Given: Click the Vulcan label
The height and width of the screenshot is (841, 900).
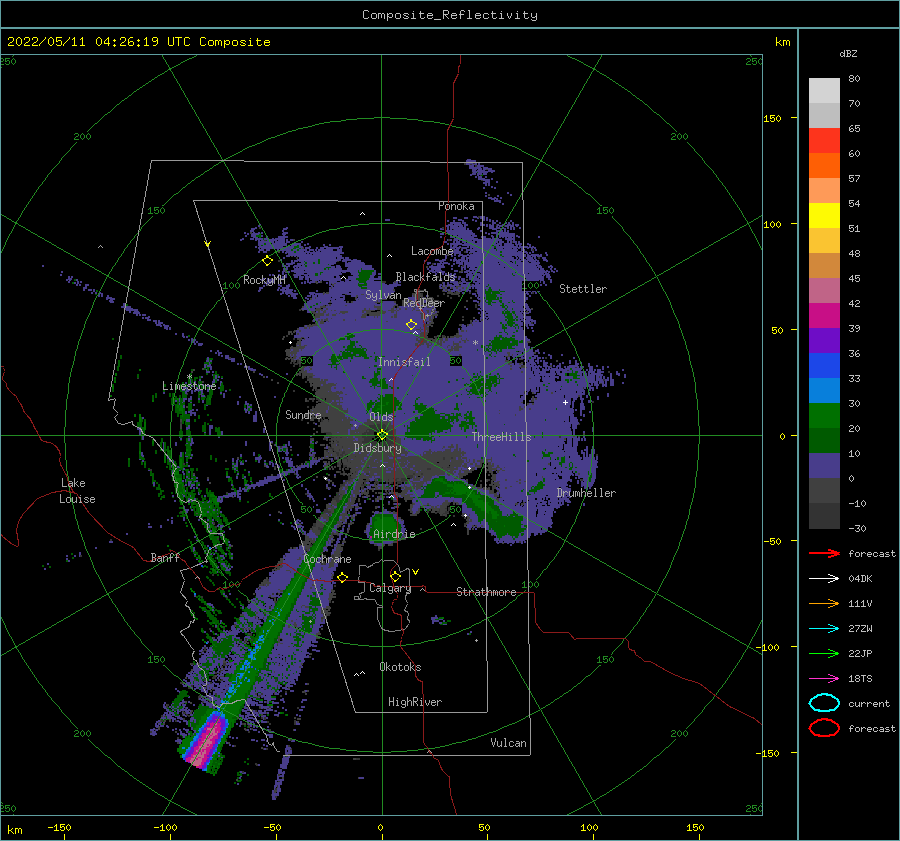Looking at the screenshot, I should tap(508, 743).
